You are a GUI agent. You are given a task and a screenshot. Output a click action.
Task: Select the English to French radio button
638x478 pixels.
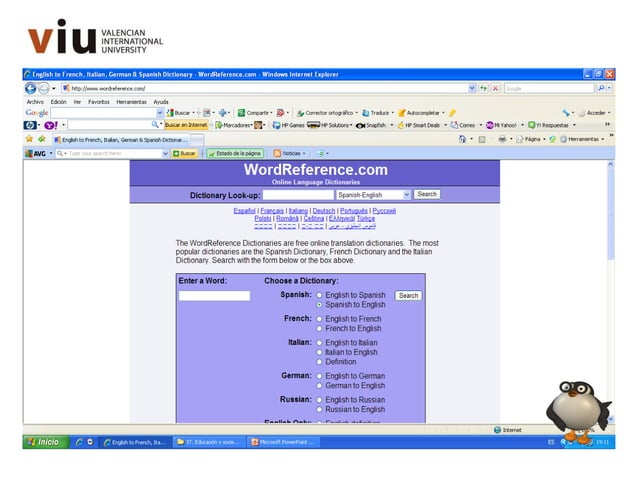click(x=319, y=319)
